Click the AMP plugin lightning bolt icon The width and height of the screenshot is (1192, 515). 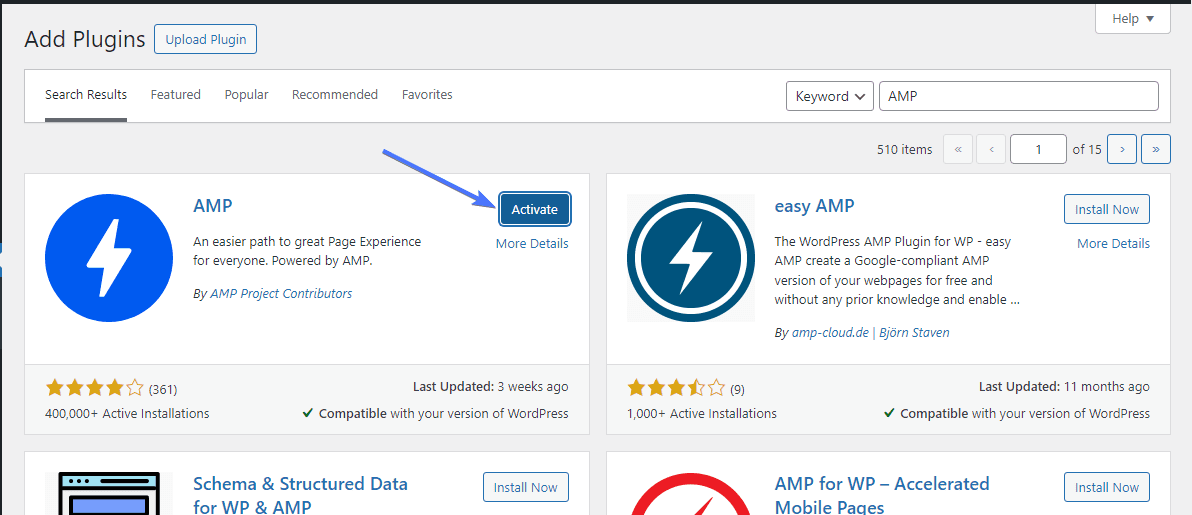pyautogui.click(x=109, y=258)
